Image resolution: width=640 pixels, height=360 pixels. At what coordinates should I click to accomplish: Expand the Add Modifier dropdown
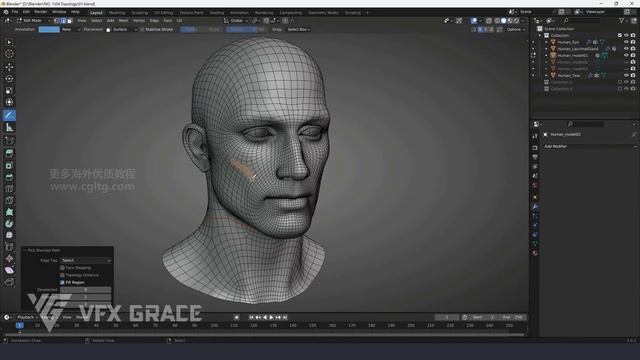[x=590, y=146]
